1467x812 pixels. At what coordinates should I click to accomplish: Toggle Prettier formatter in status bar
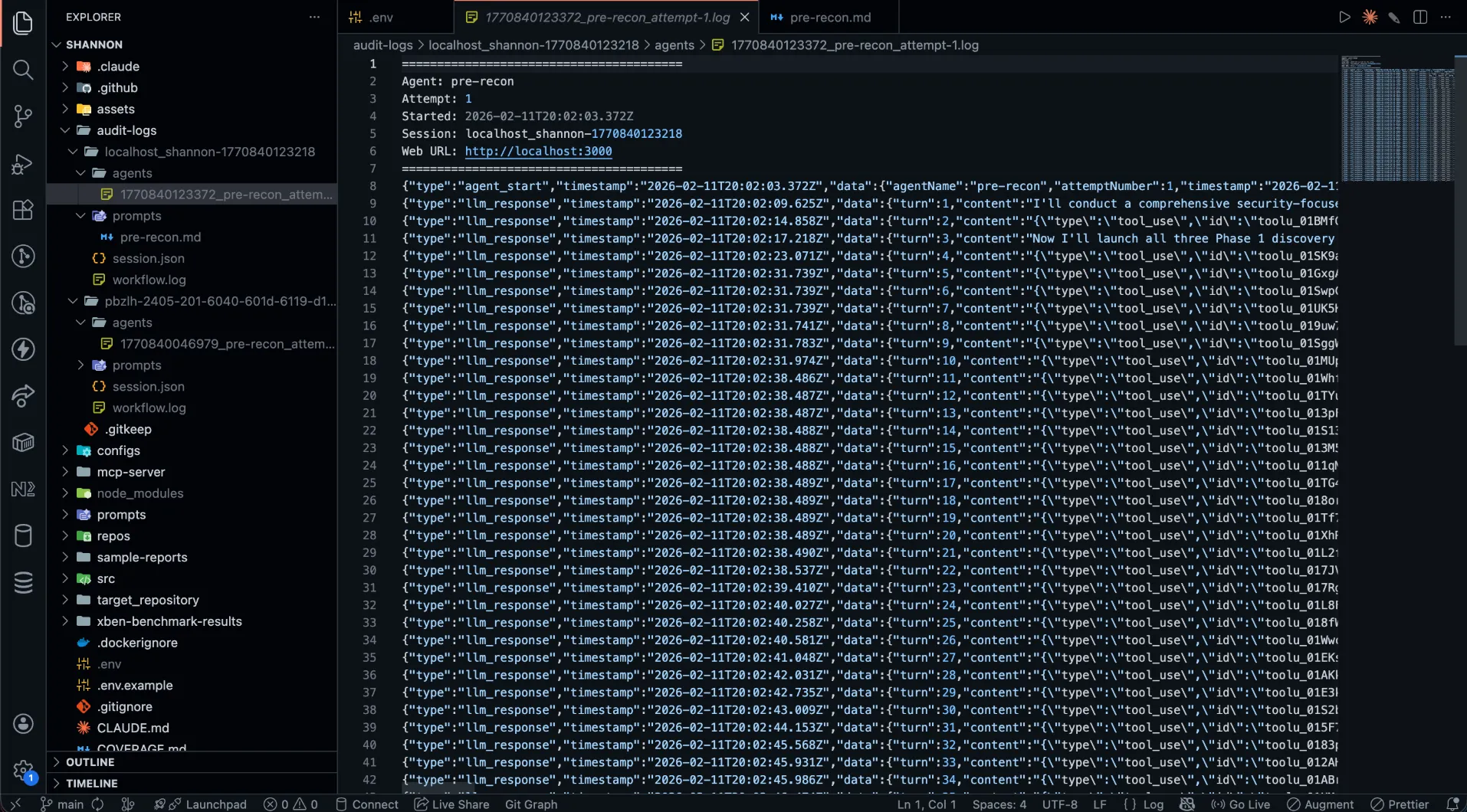point(1400,804)
